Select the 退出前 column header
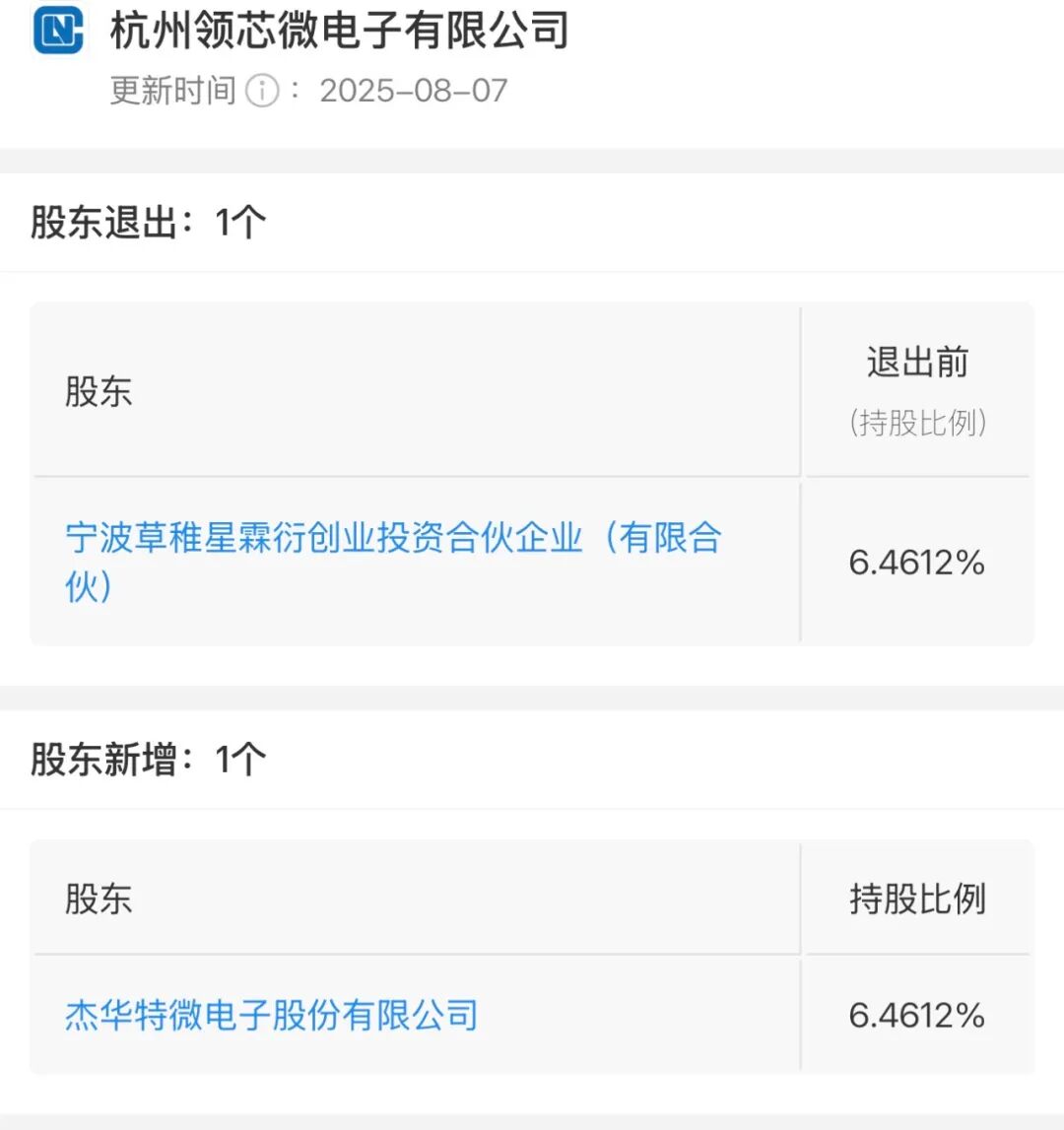The width and height of the screenshot is (1064, 1130). (917, 363)
